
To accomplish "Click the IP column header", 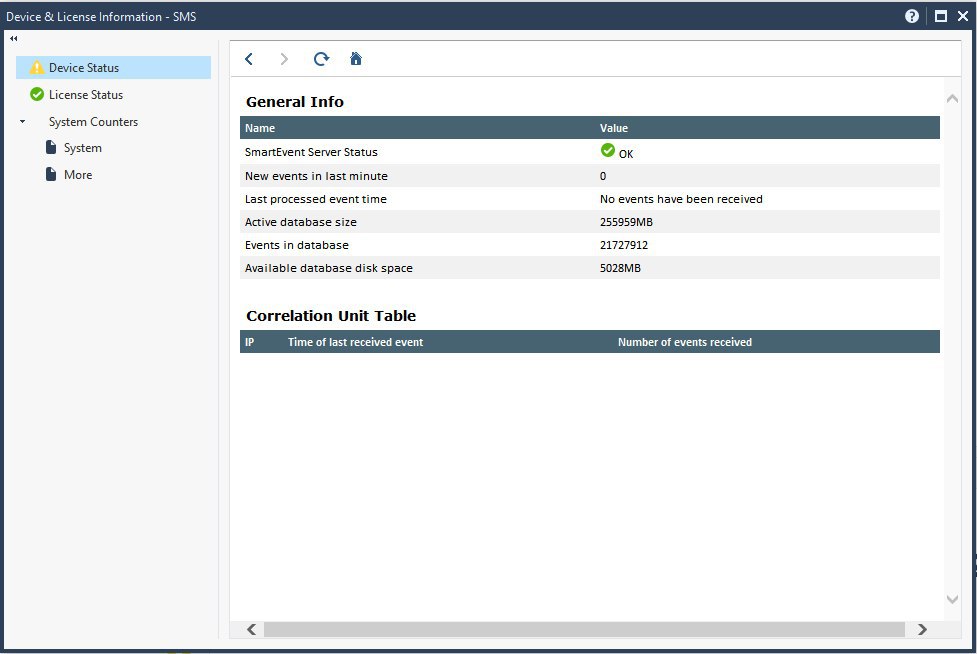I will pos(249,342).
